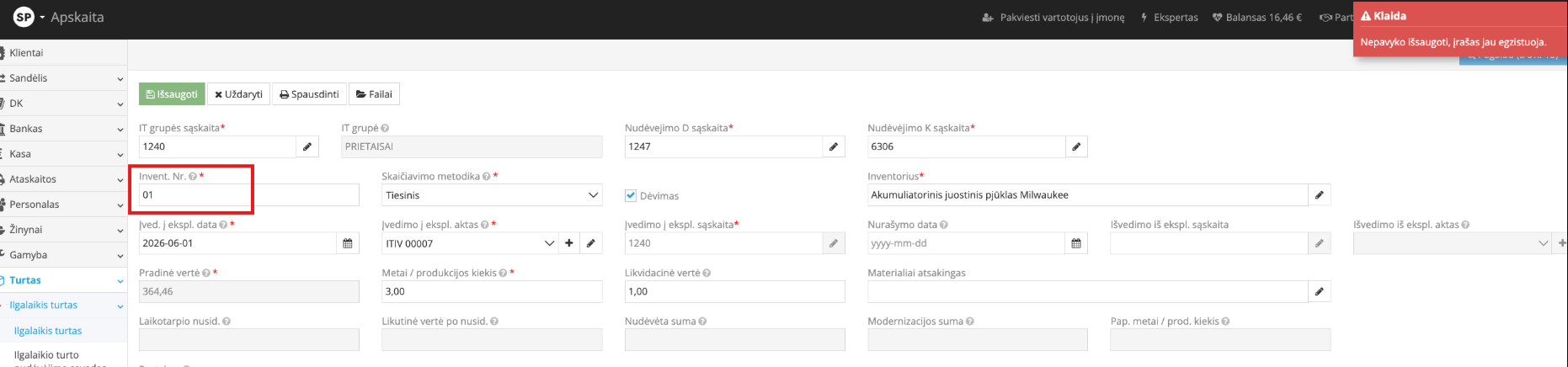Click Metai / produkcijos kiekis input 3,00
This screenshot has width=1568, height=367.
[492, 292]
